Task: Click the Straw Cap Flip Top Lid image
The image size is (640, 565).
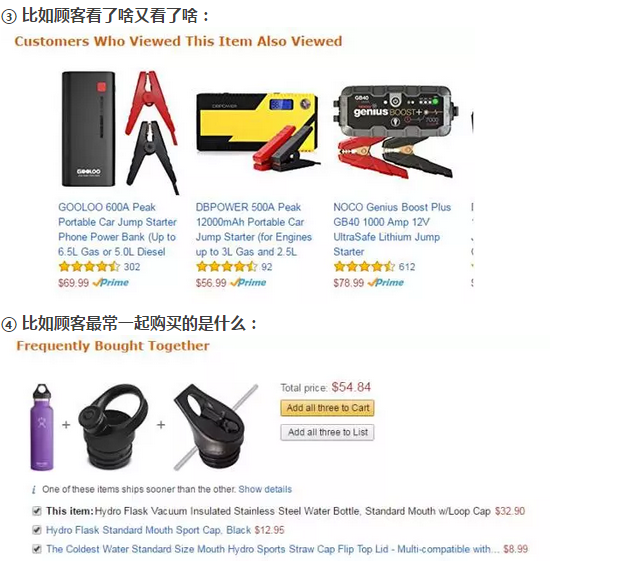Action: click(214, 427)
